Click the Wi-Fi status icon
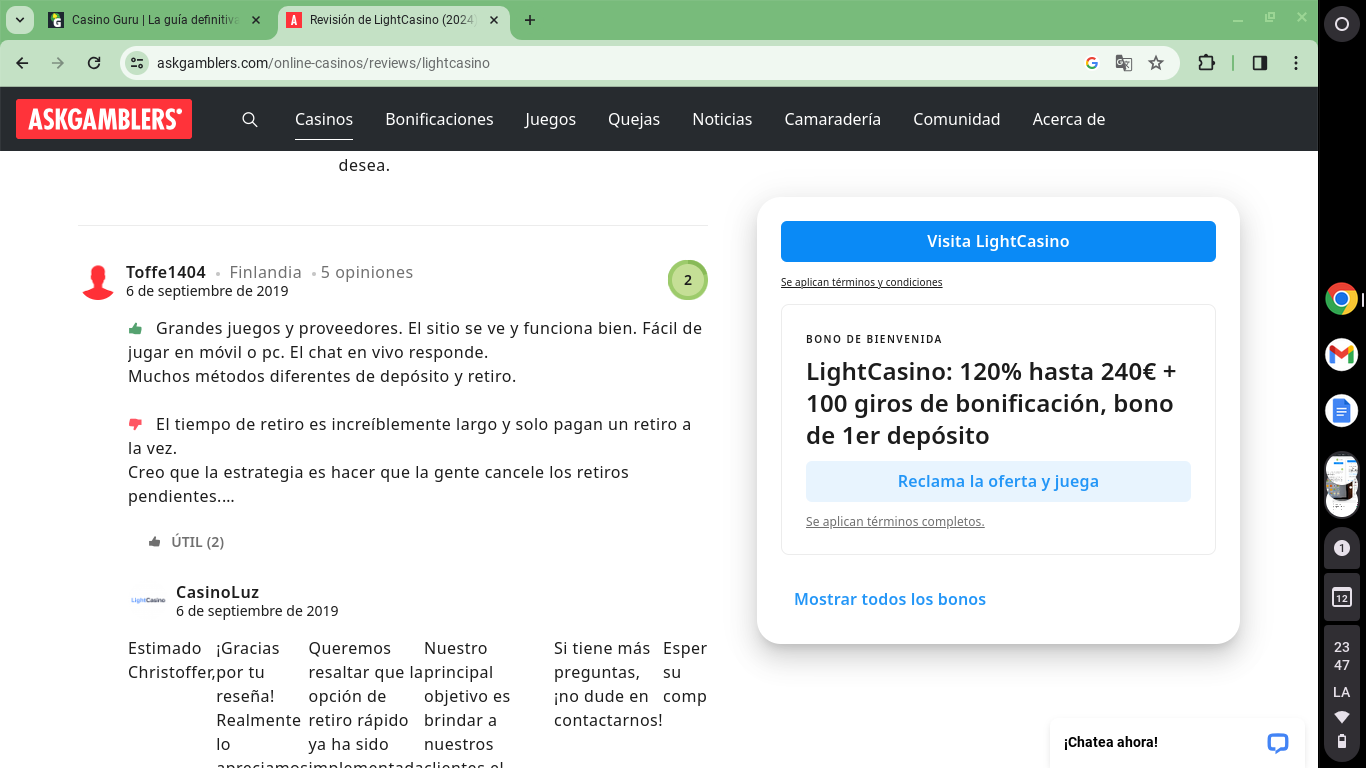The width and height of the screenshot is (1366, 768). coord(1342,718)
